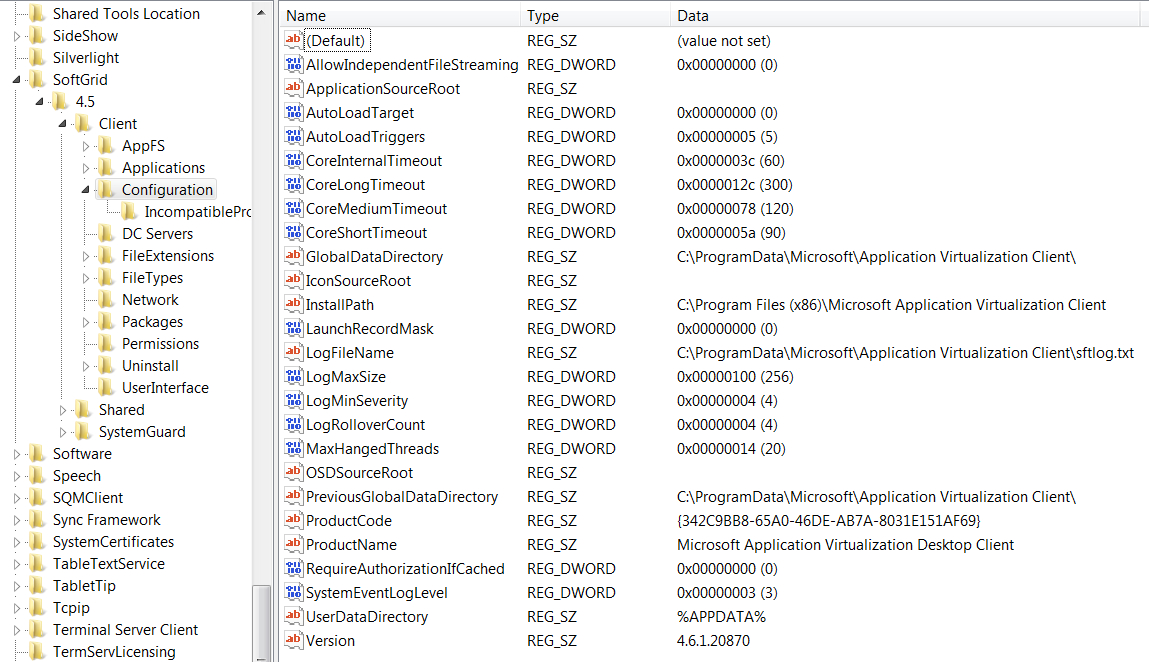Click the (Default) string value icon
The width and height of the screenshot is (1149, 662).
click(293, 40)
